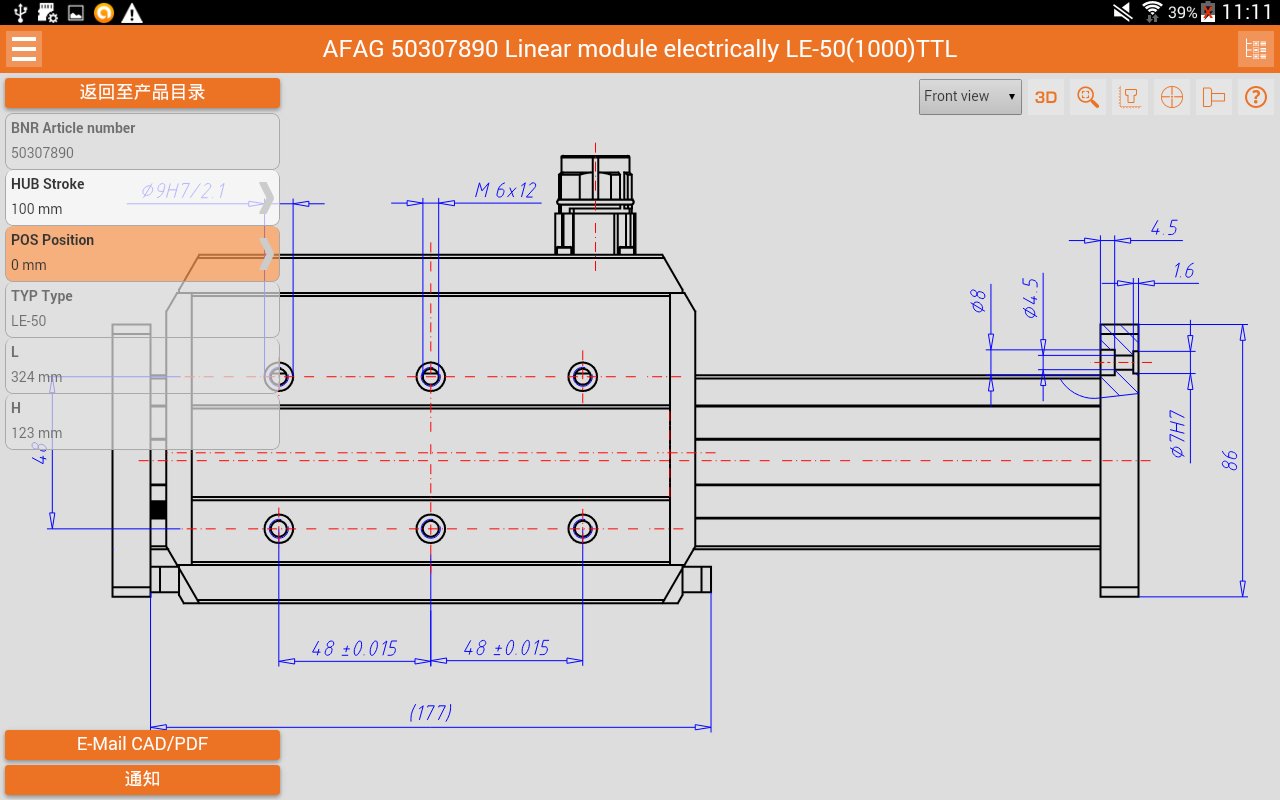The image size is (1280, 800).
Task: Click the 1.6 dimension label
Action: (x=1184, y=271)
